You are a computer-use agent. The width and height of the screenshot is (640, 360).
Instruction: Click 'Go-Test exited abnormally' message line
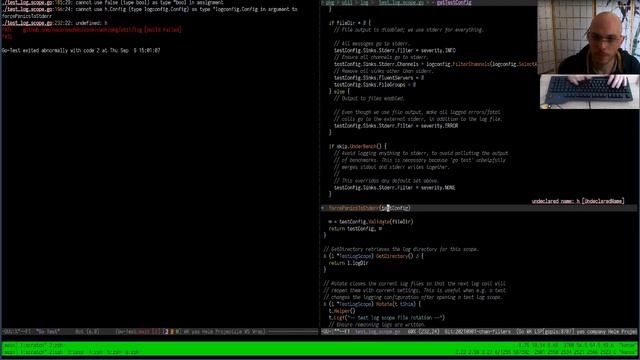tap(81, 51)
